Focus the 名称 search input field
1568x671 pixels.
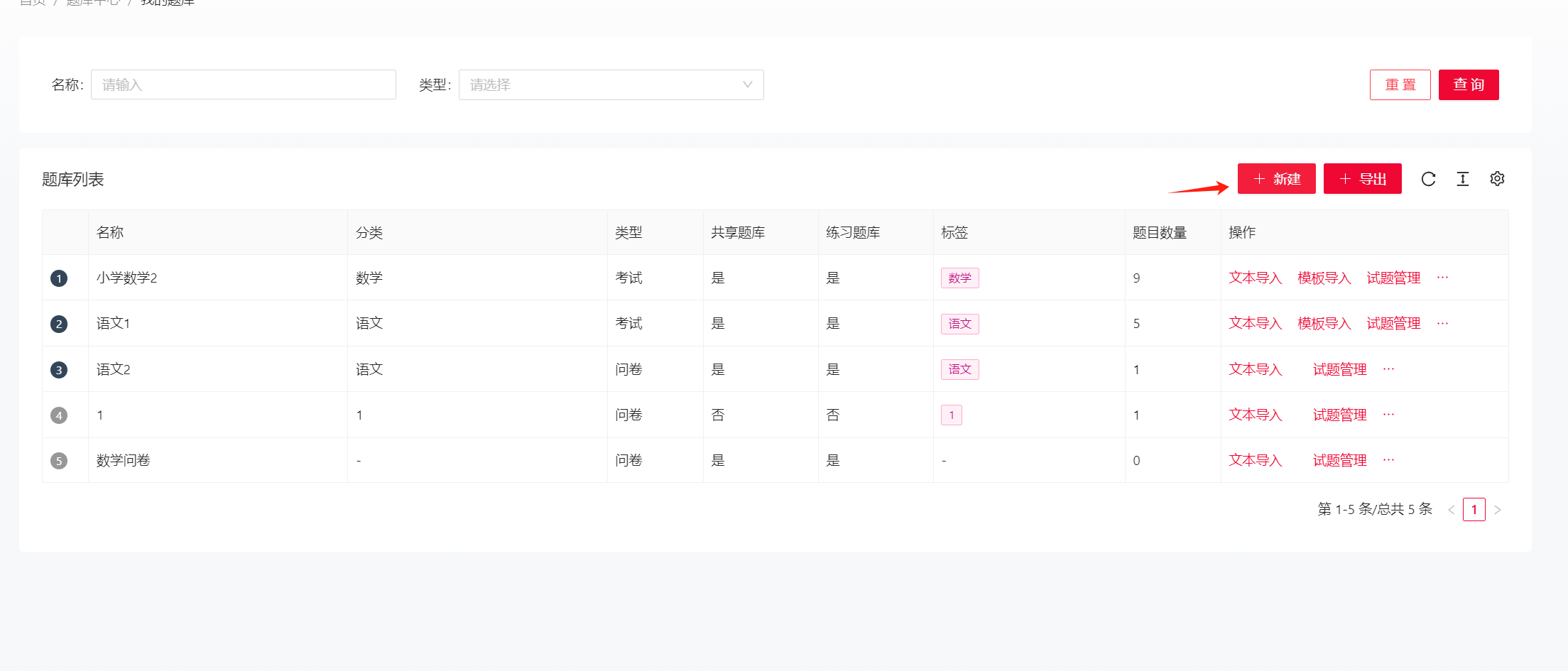pyautogui.click(x=244, y=84)
